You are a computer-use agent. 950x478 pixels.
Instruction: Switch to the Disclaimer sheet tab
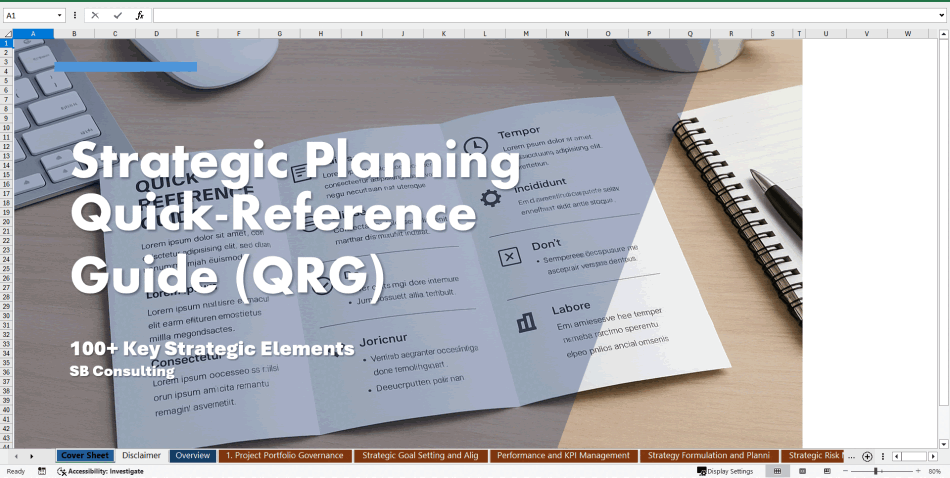coord(141,456)
